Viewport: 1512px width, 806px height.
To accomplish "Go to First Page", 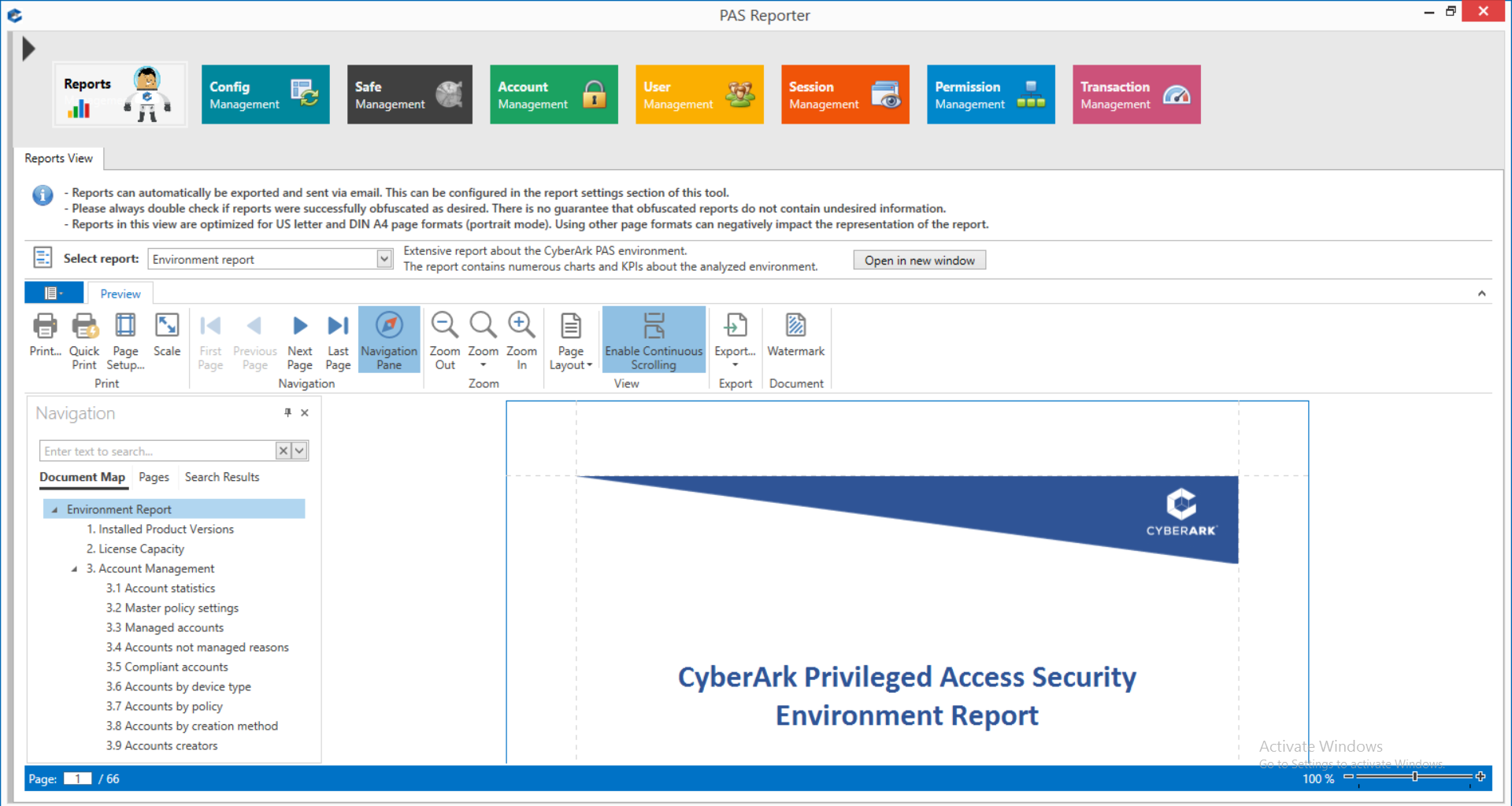I will click(210, 341).
